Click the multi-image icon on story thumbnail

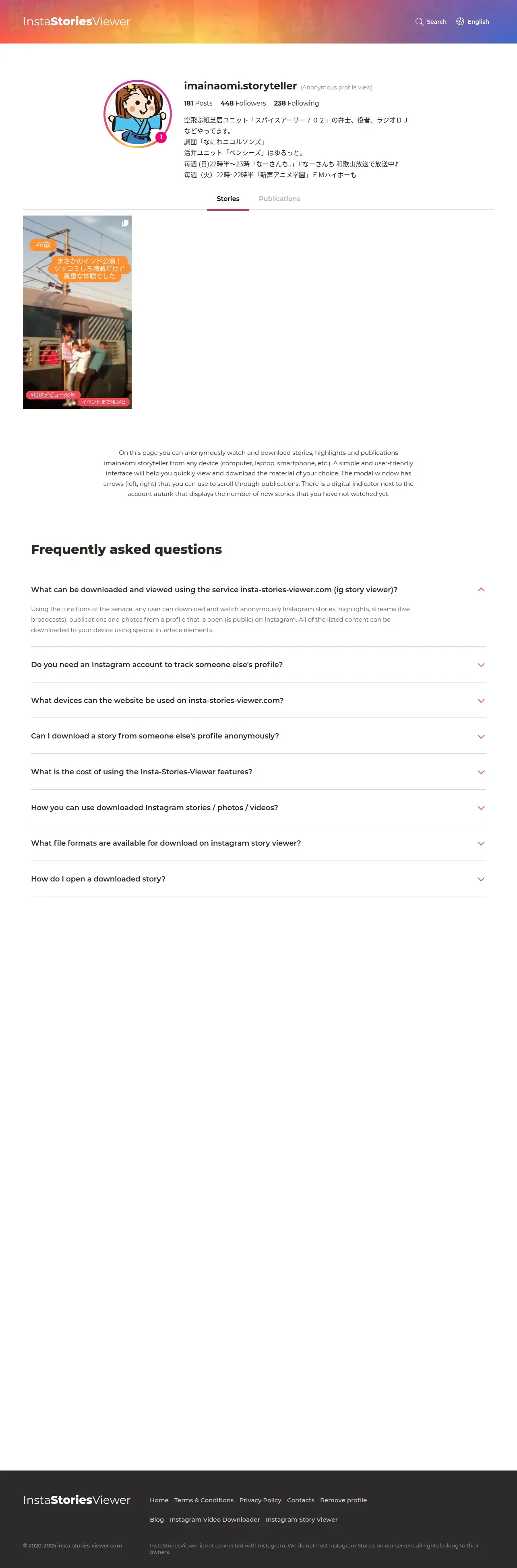(125, 223)
